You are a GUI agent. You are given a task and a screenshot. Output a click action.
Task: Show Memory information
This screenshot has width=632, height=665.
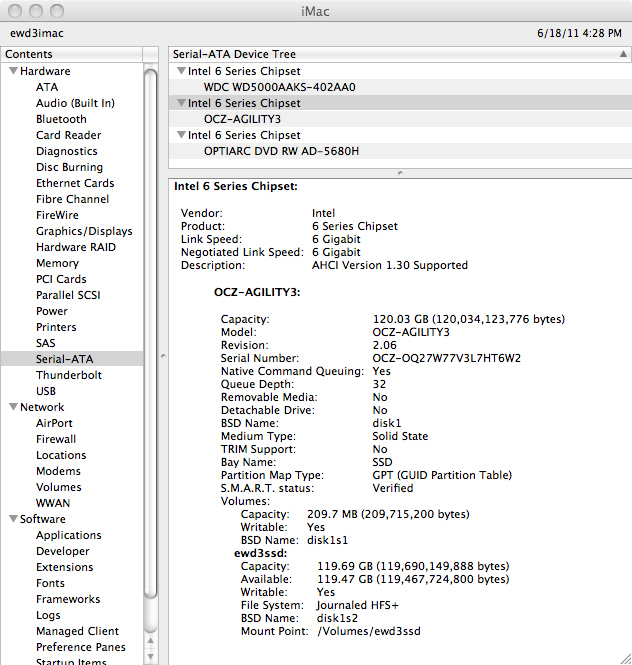[x=57, y=263]
